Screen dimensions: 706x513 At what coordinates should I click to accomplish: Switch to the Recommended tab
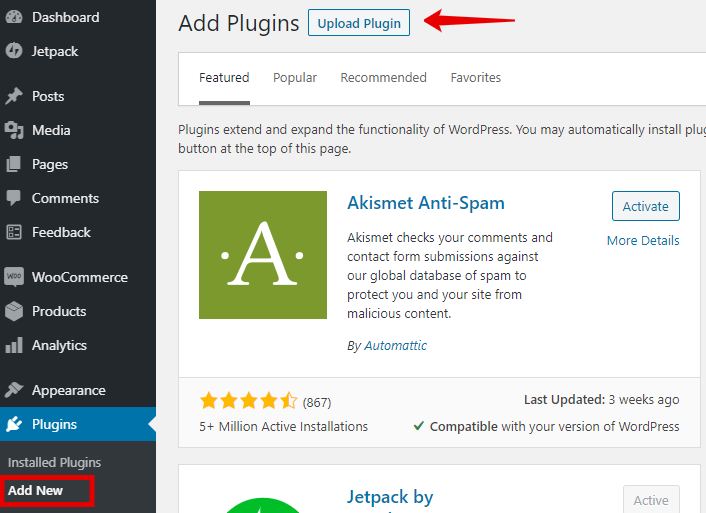384,78
